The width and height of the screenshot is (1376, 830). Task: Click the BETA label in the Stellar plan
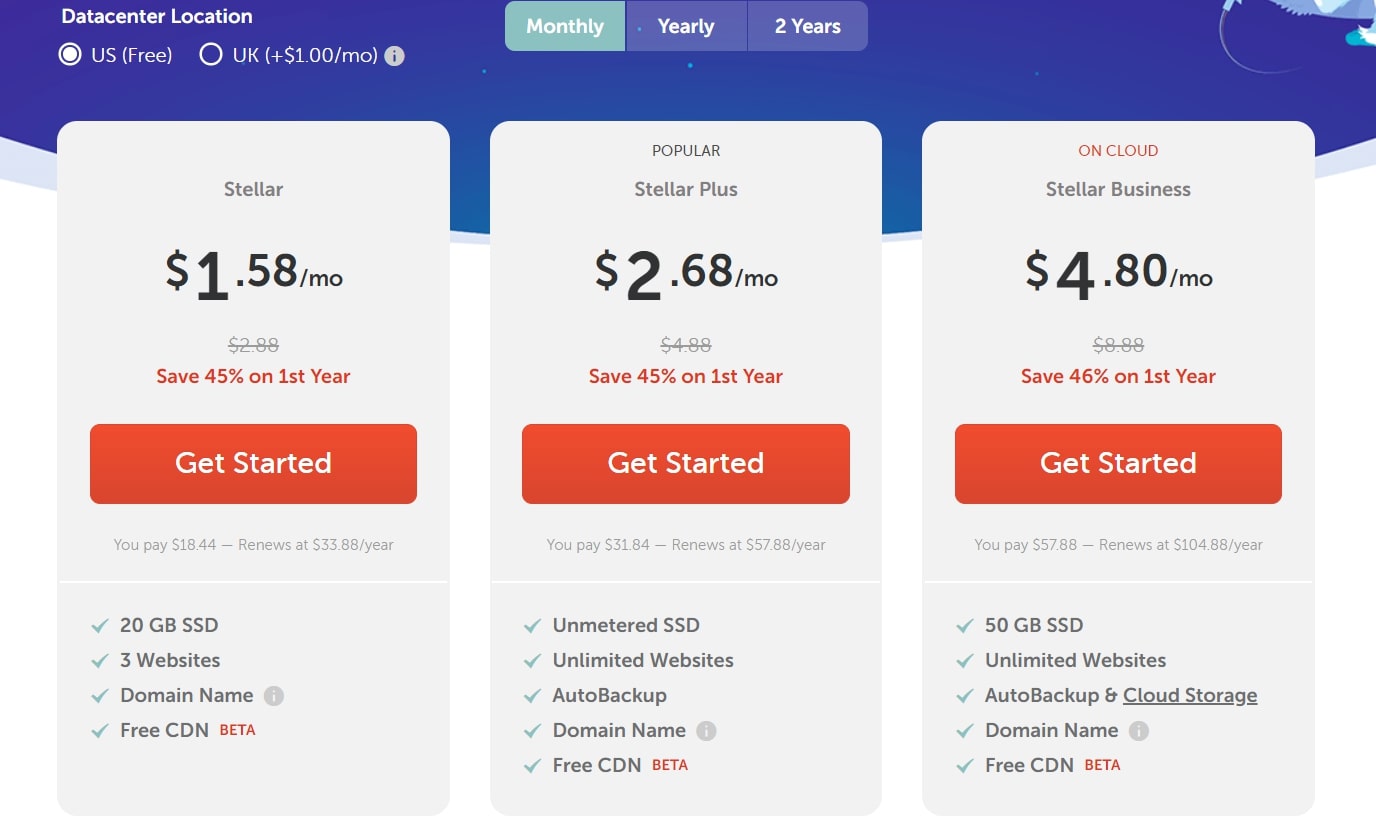[237, 730]
